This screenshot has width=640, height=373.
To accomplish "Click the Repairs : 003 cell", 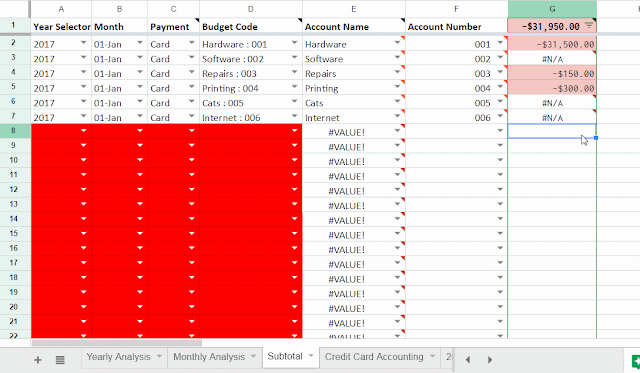I will 251,73.
